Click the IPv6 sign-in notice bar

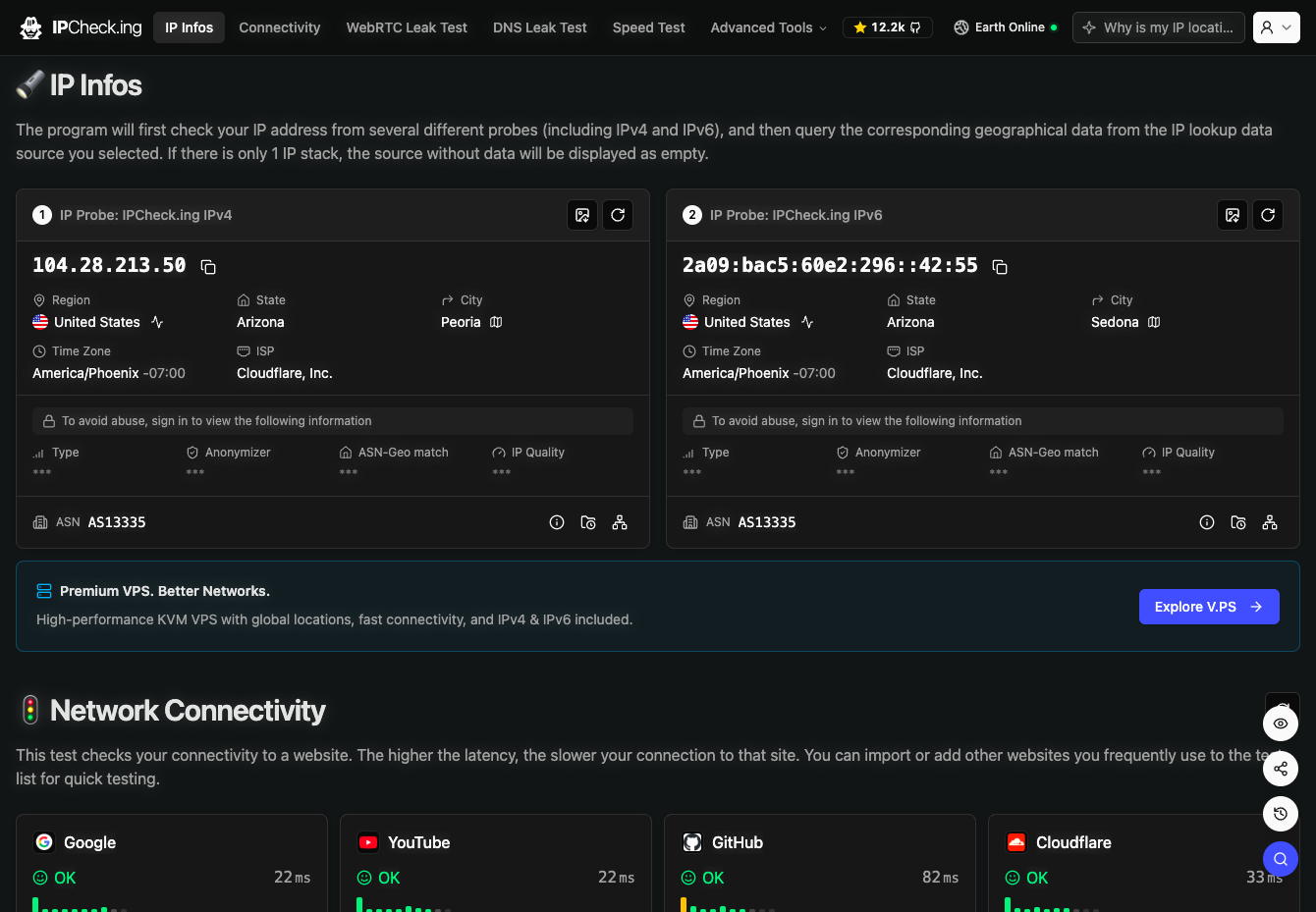click(x=983, y=421)
